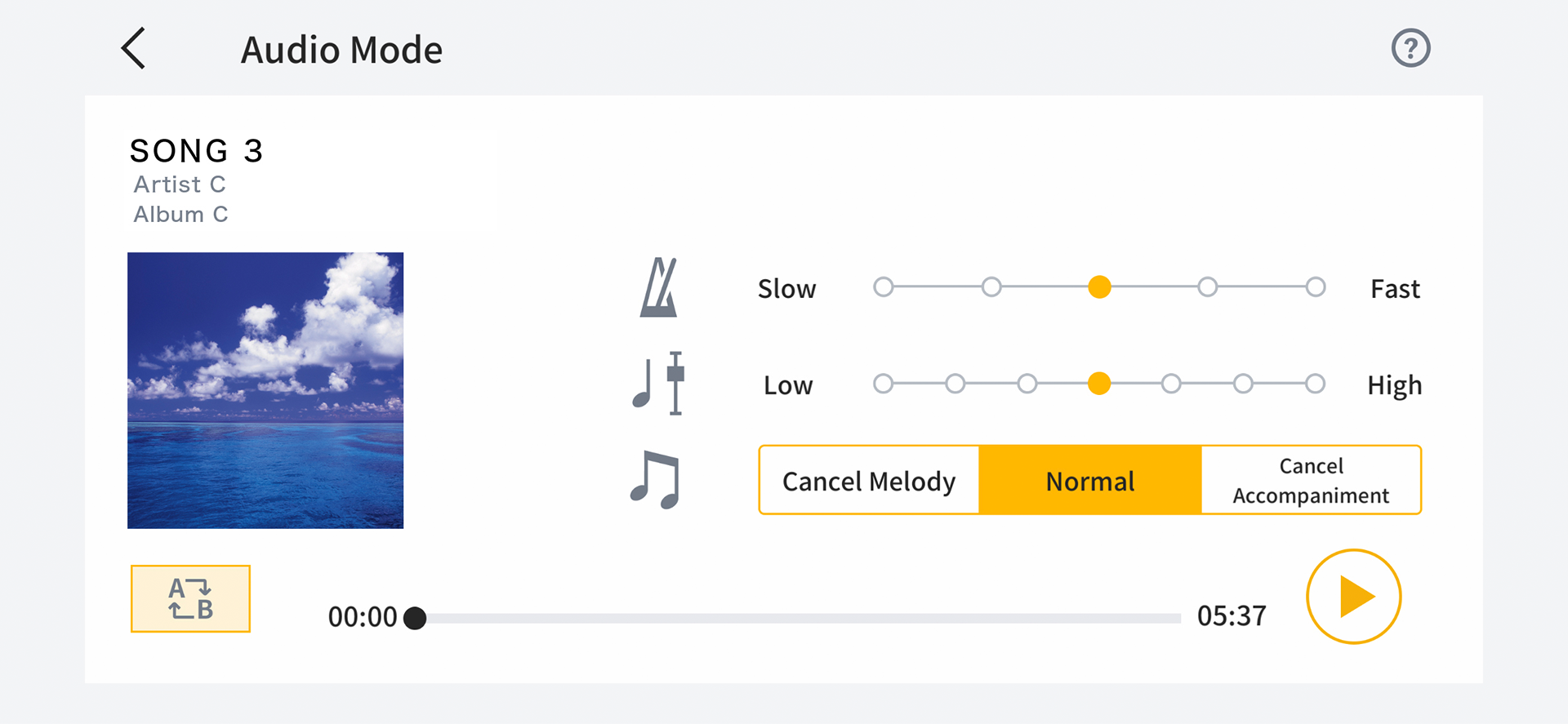
Task: Click the pitch transpose icon
Action: (x=657, y=384)
